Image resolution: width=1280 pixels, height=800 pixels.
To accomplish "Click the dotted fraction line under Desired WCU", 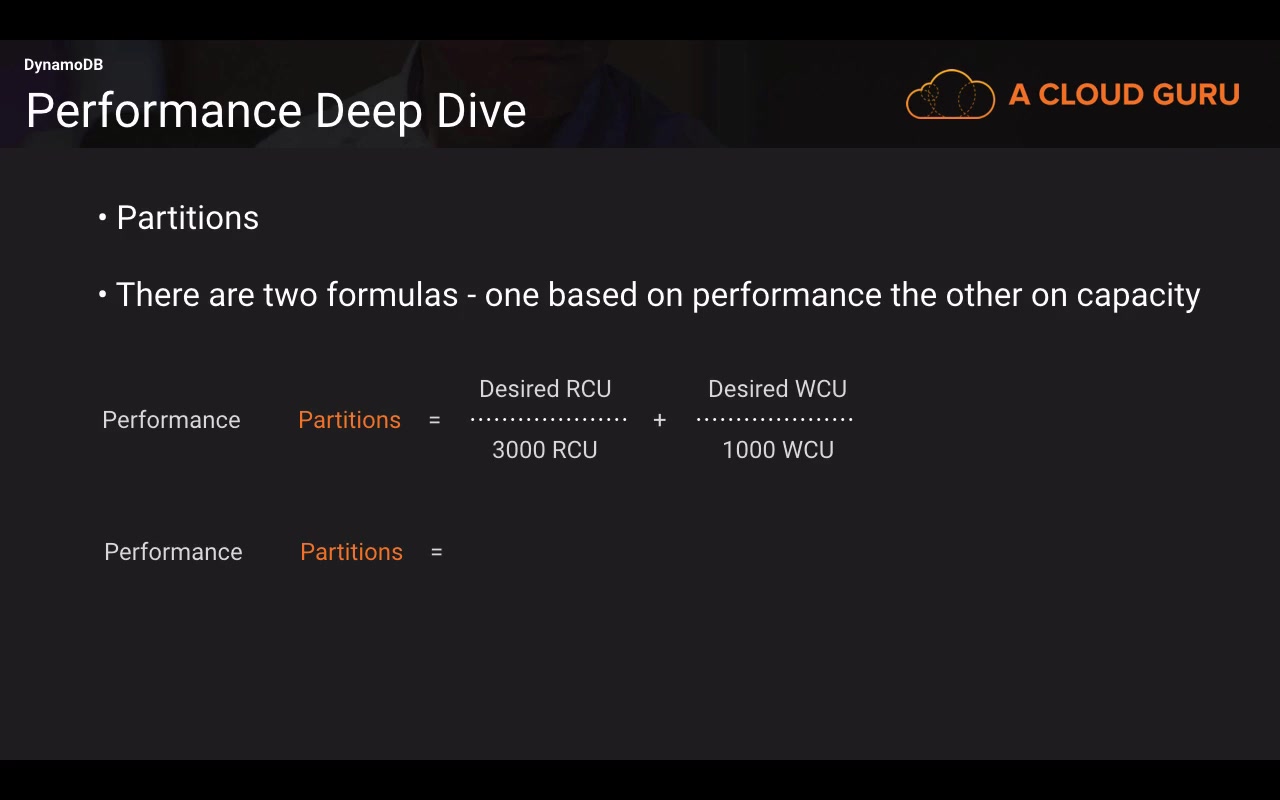I will [x=774, y=420].
